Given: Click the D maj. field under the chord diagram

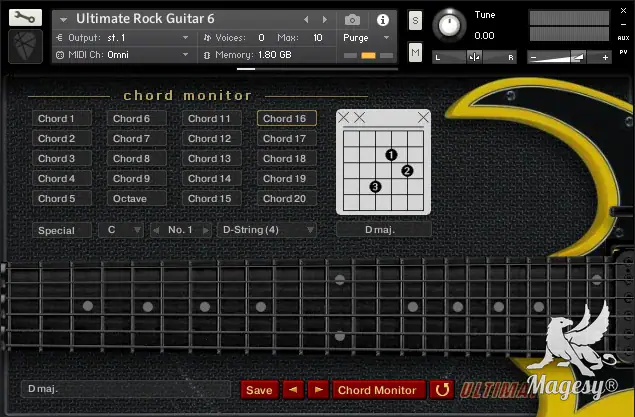Looking at the screenshot, I should [x=384, y=230].
